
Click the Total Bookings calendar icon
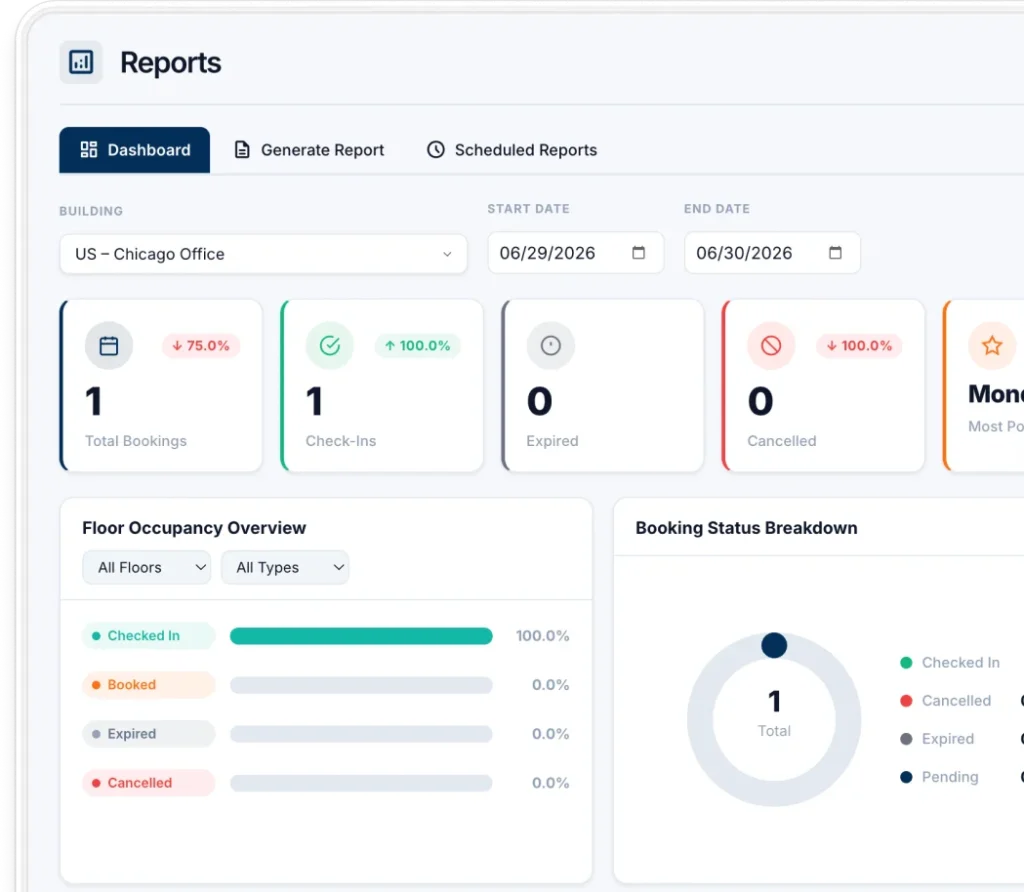[x=109, y=345]
